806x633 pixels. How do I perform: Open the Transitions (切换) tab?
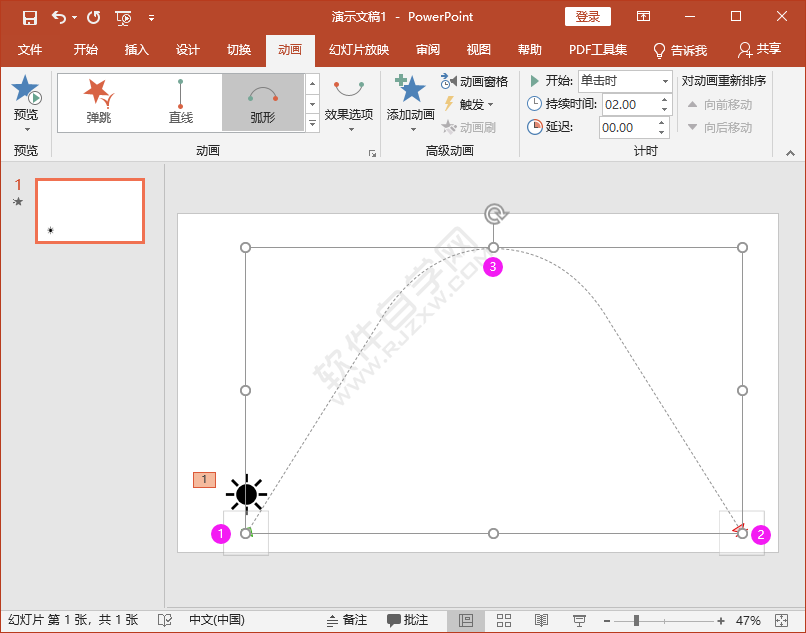coord(239,50)
